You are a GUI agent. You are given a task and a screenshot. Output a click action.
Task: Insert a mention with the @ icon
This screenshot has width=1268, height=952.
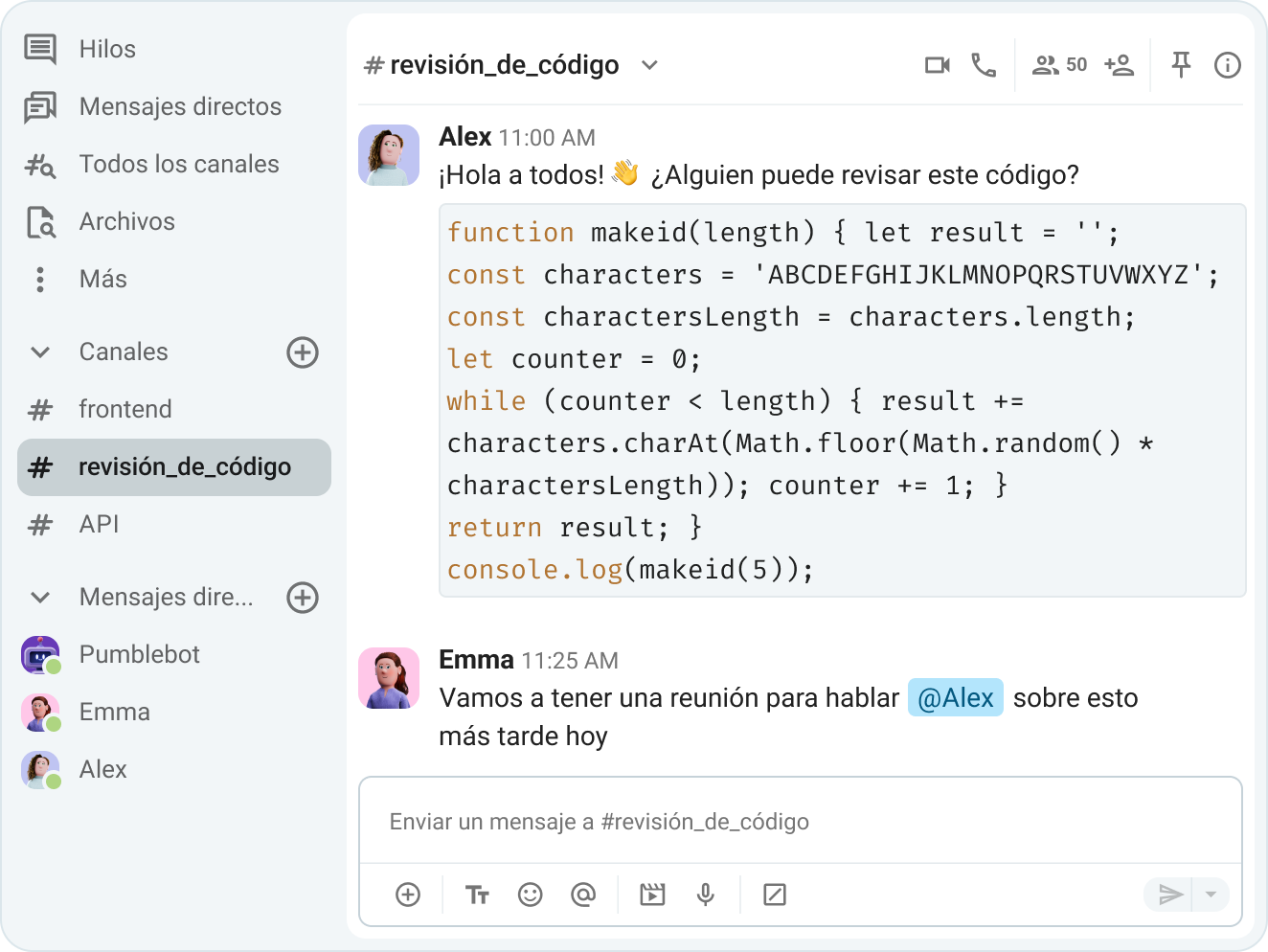coord(584,894)
